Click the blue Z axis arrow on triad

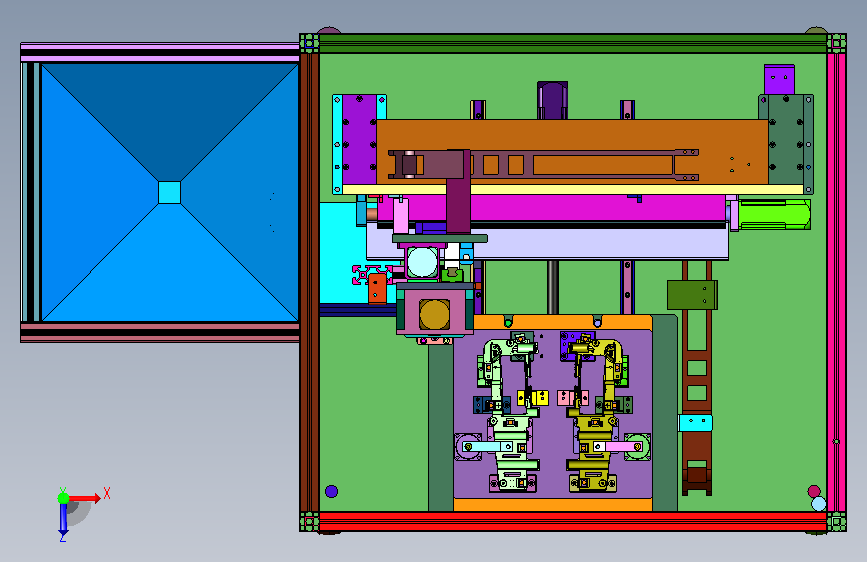point(63,518)
